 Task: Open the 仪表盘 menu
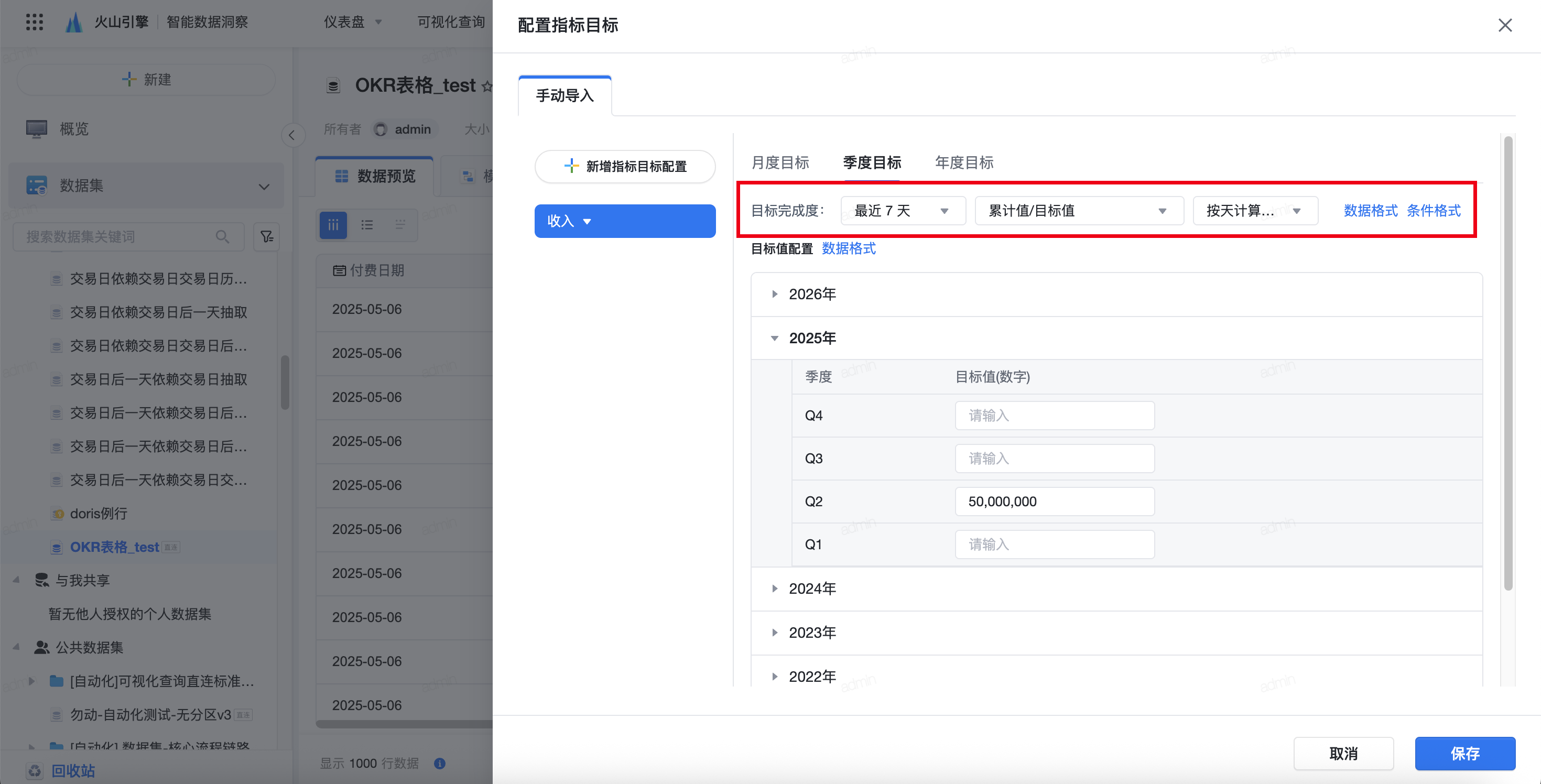click(x=353, y=22)
